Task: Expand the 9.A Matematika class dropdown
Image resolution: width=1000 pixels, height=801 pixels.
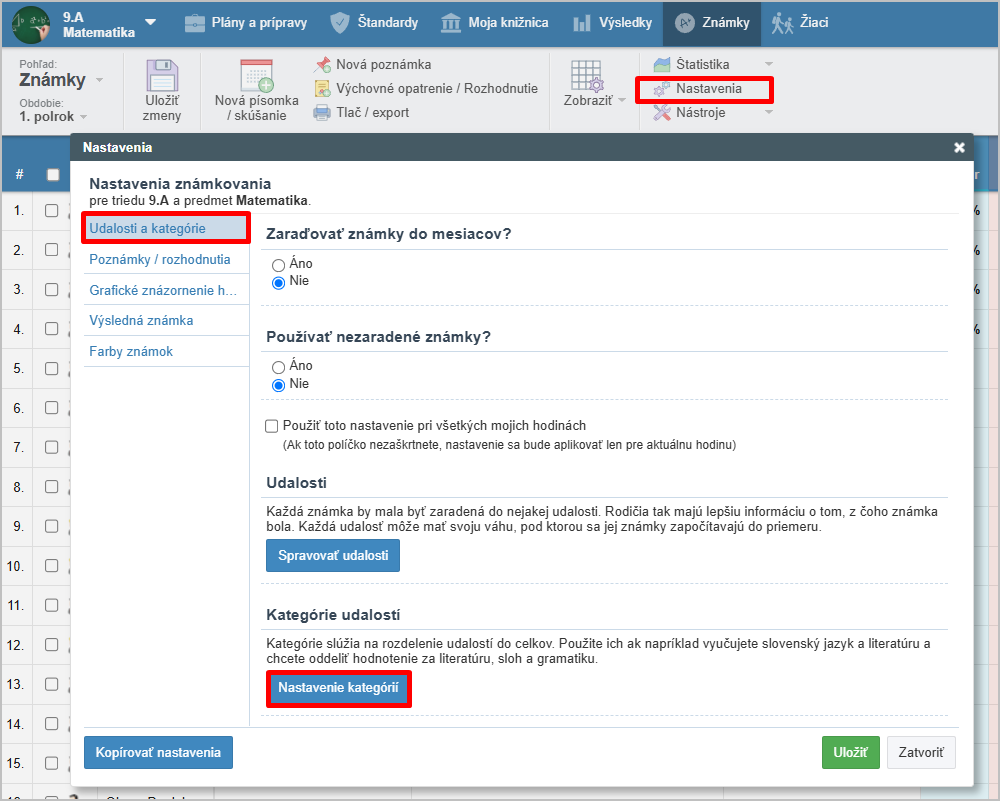Action: pyautogui.click(x=150, y=21)
